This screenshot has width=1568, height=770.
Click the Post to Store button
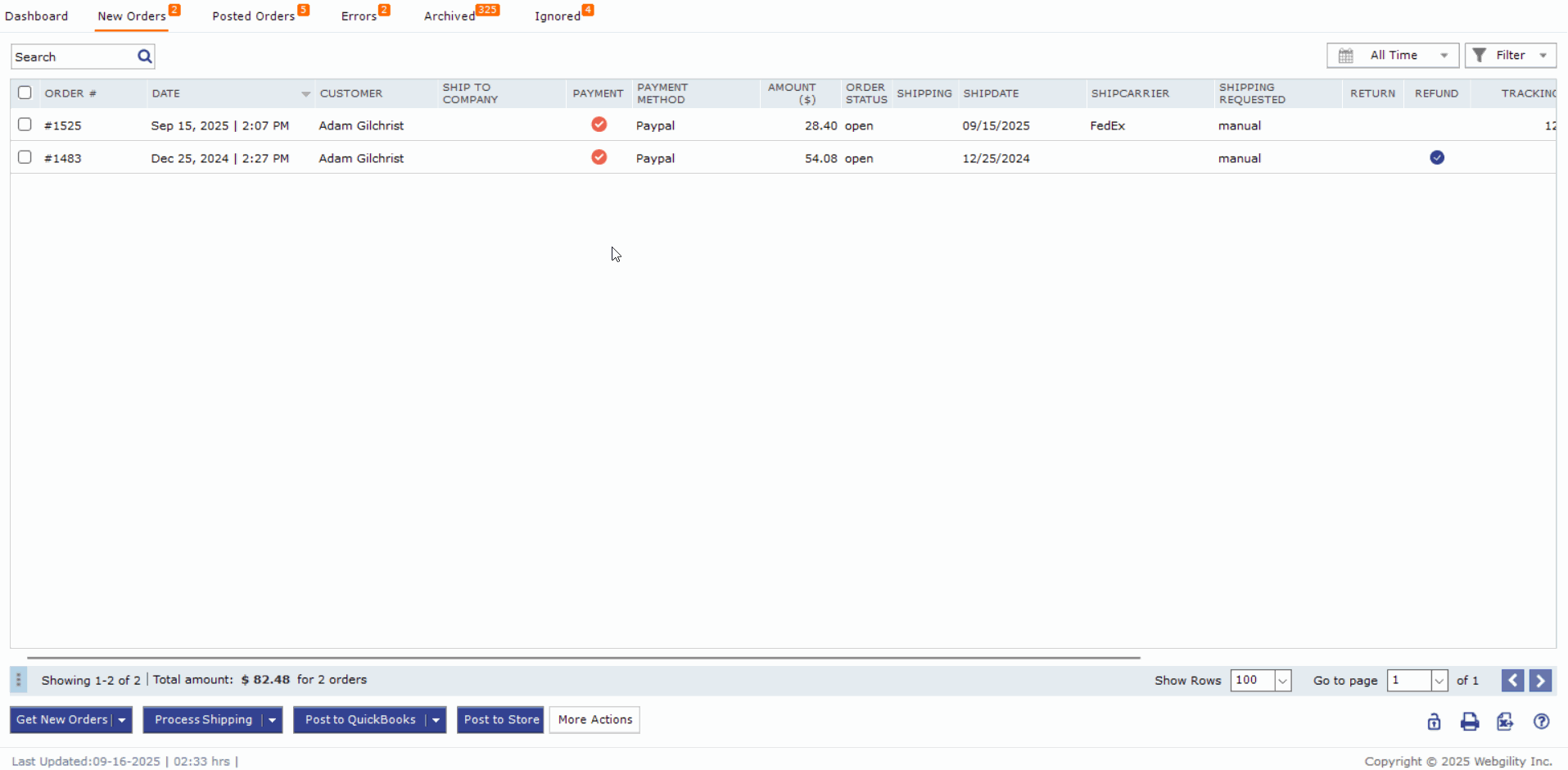(x=500, y=720)
